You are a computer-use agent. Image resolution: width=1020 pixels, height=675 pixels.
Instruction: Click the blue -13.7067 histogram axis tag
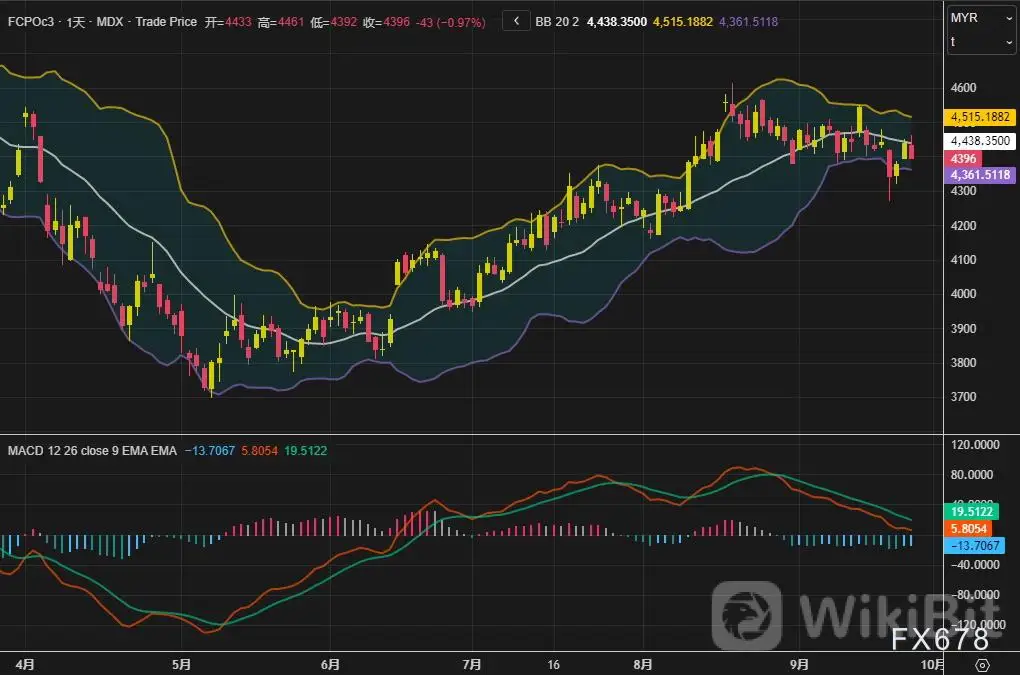point(974,546)
